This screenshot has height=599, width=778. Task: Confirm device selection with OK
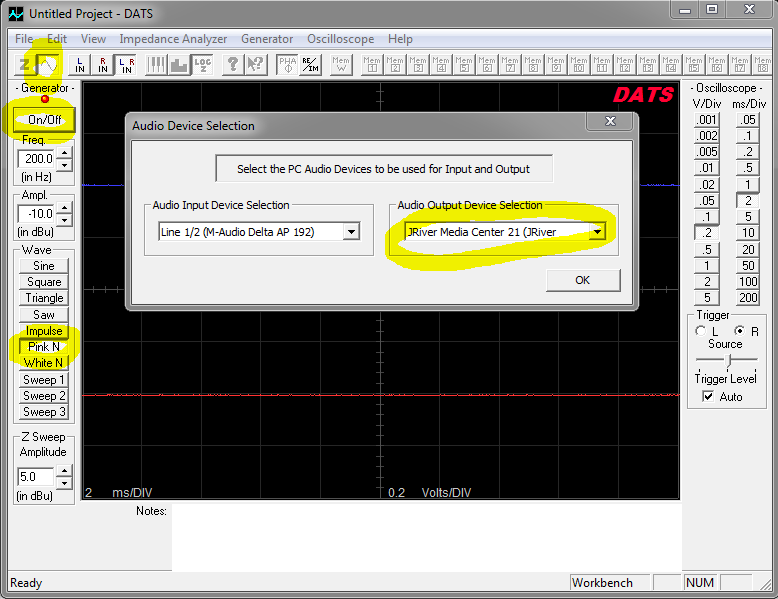[583, 280]
